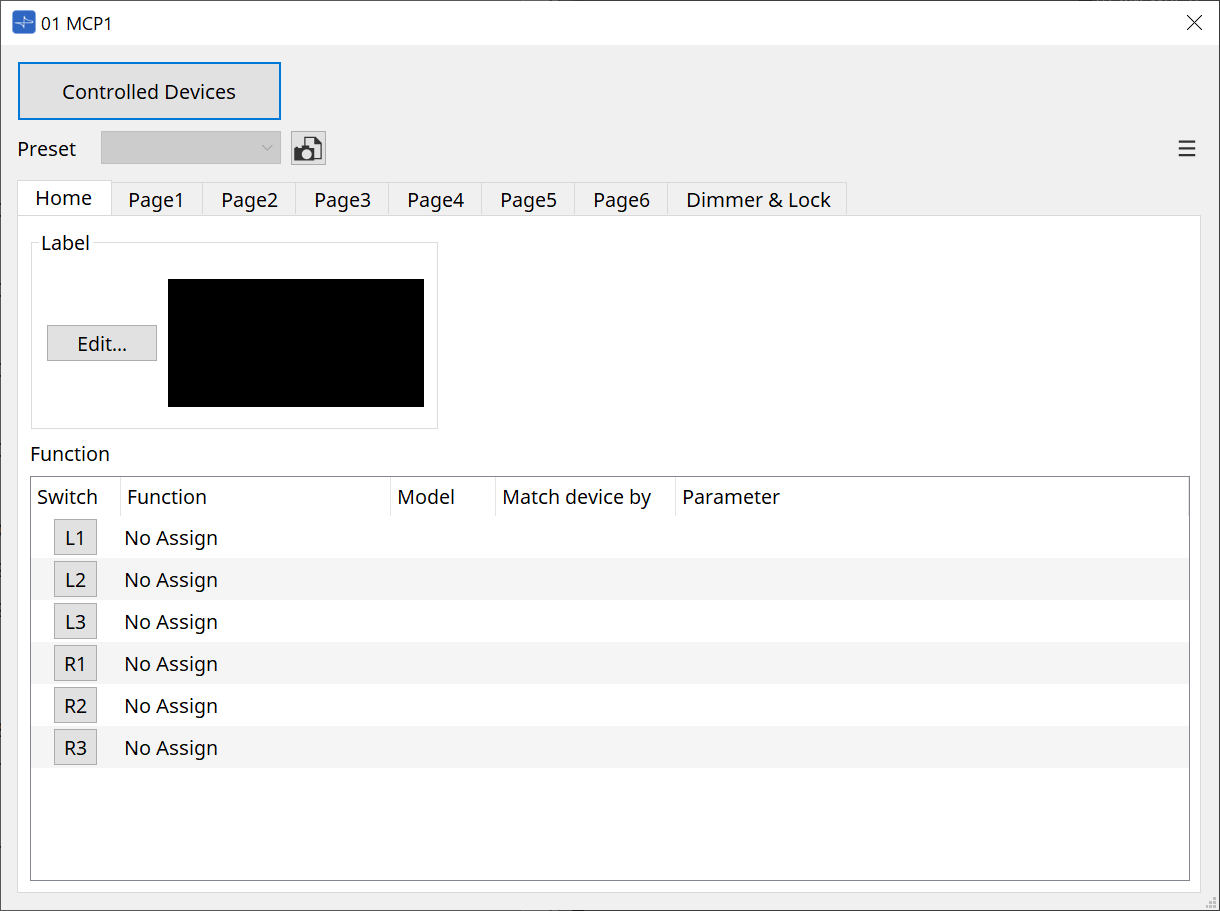
Task: Switch to the Page1 tab
Action: click(156, 199)
